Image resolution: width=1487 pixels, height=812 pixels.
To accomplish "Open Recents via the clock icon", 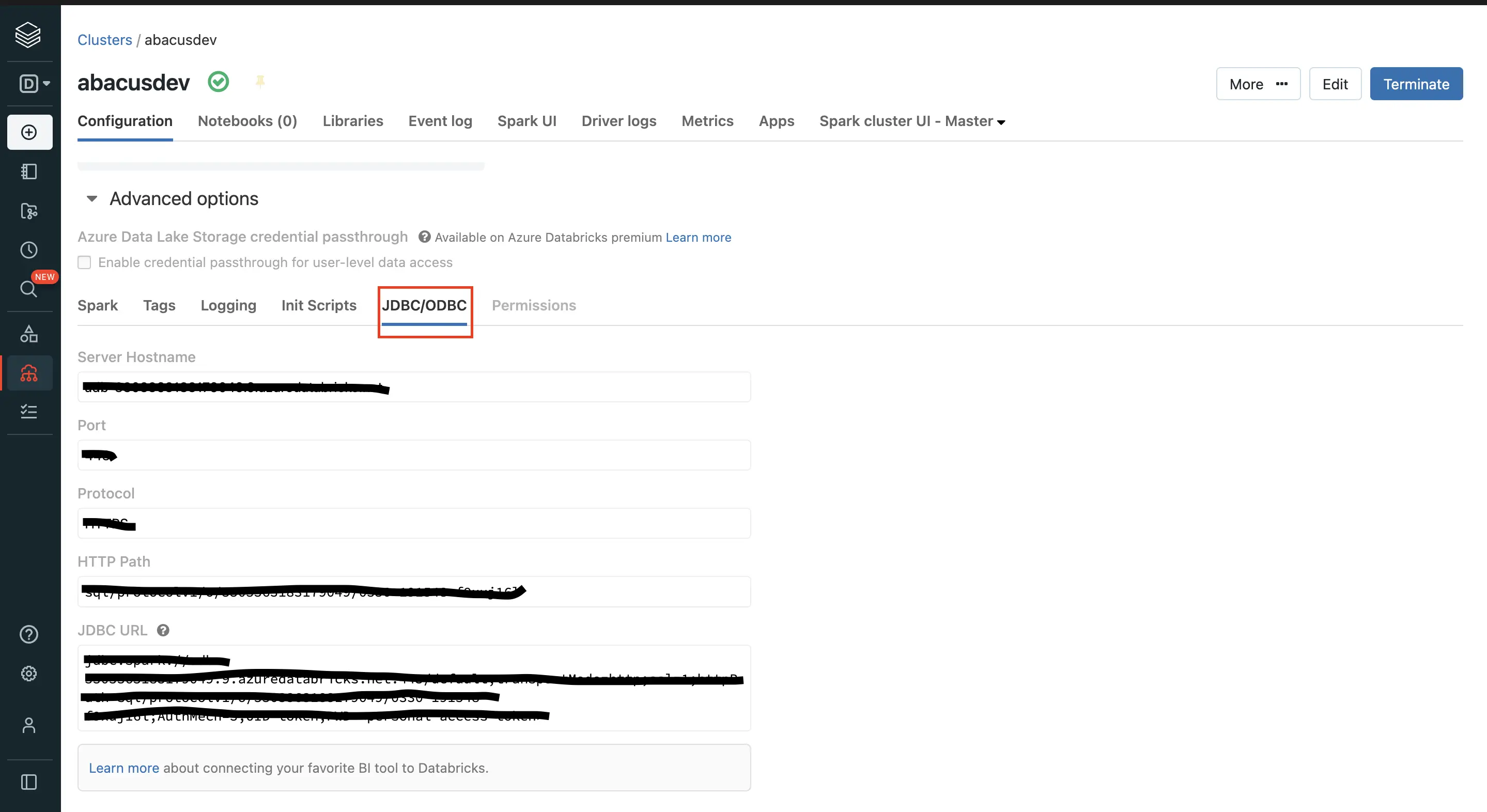I will pyautogui.click(x=28, y=249).
